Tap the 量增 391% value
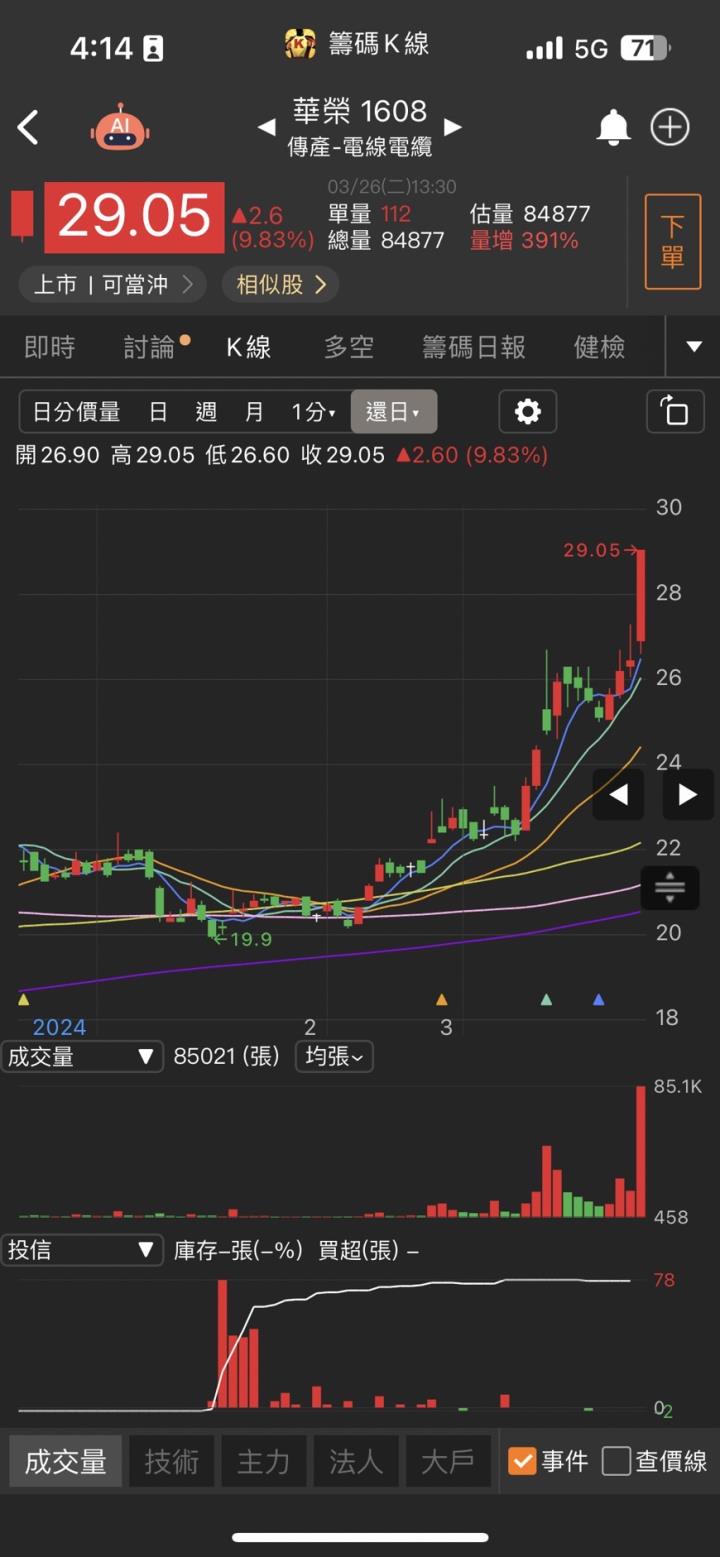720x1557 pixels. (524, 240)
